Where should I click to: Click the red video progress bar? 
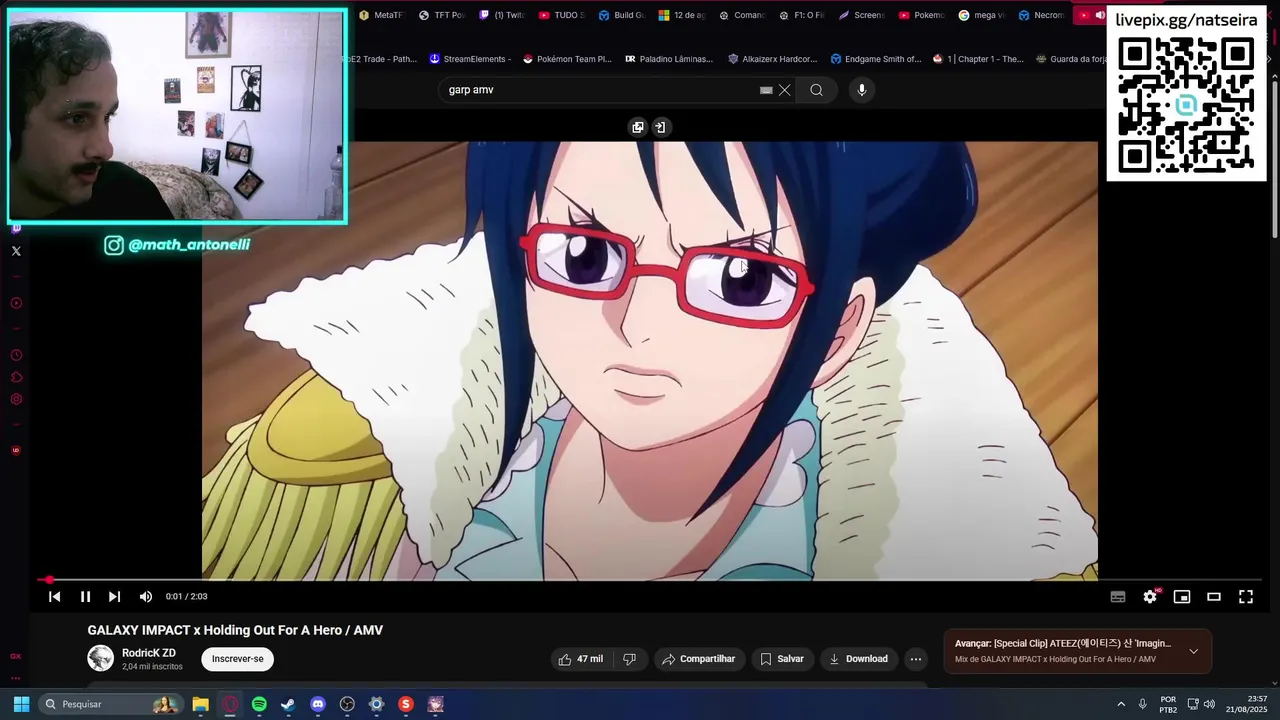coord(650,580)
